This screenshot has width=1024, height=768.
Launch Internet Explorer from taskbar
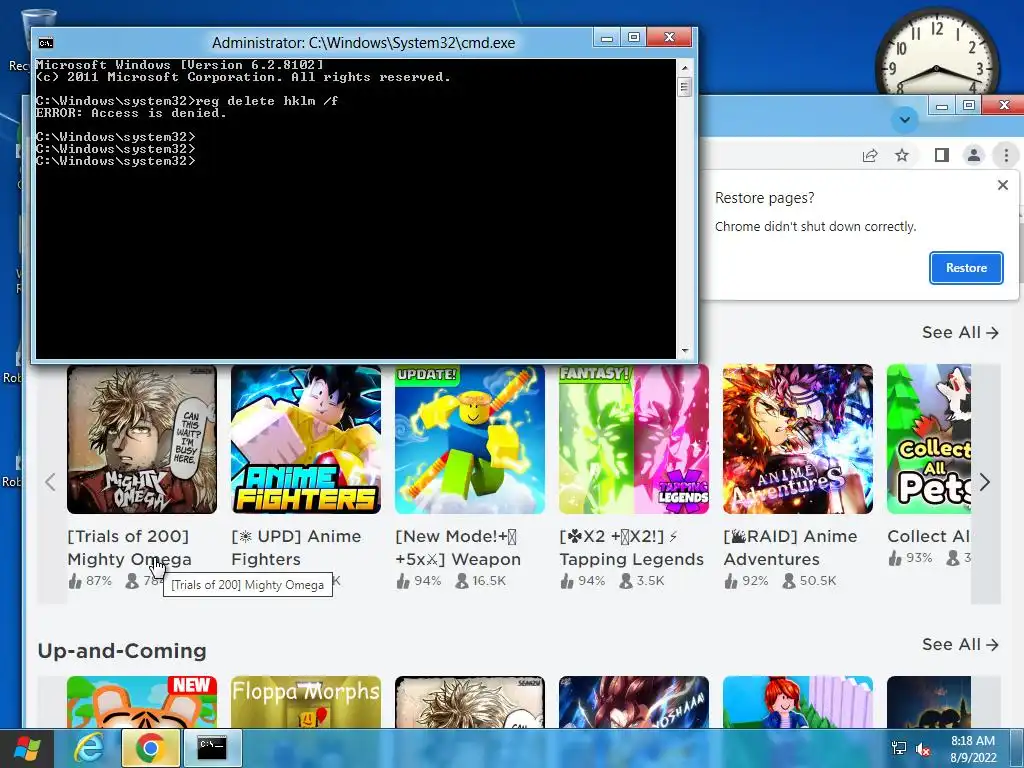[x=88, y=748]
